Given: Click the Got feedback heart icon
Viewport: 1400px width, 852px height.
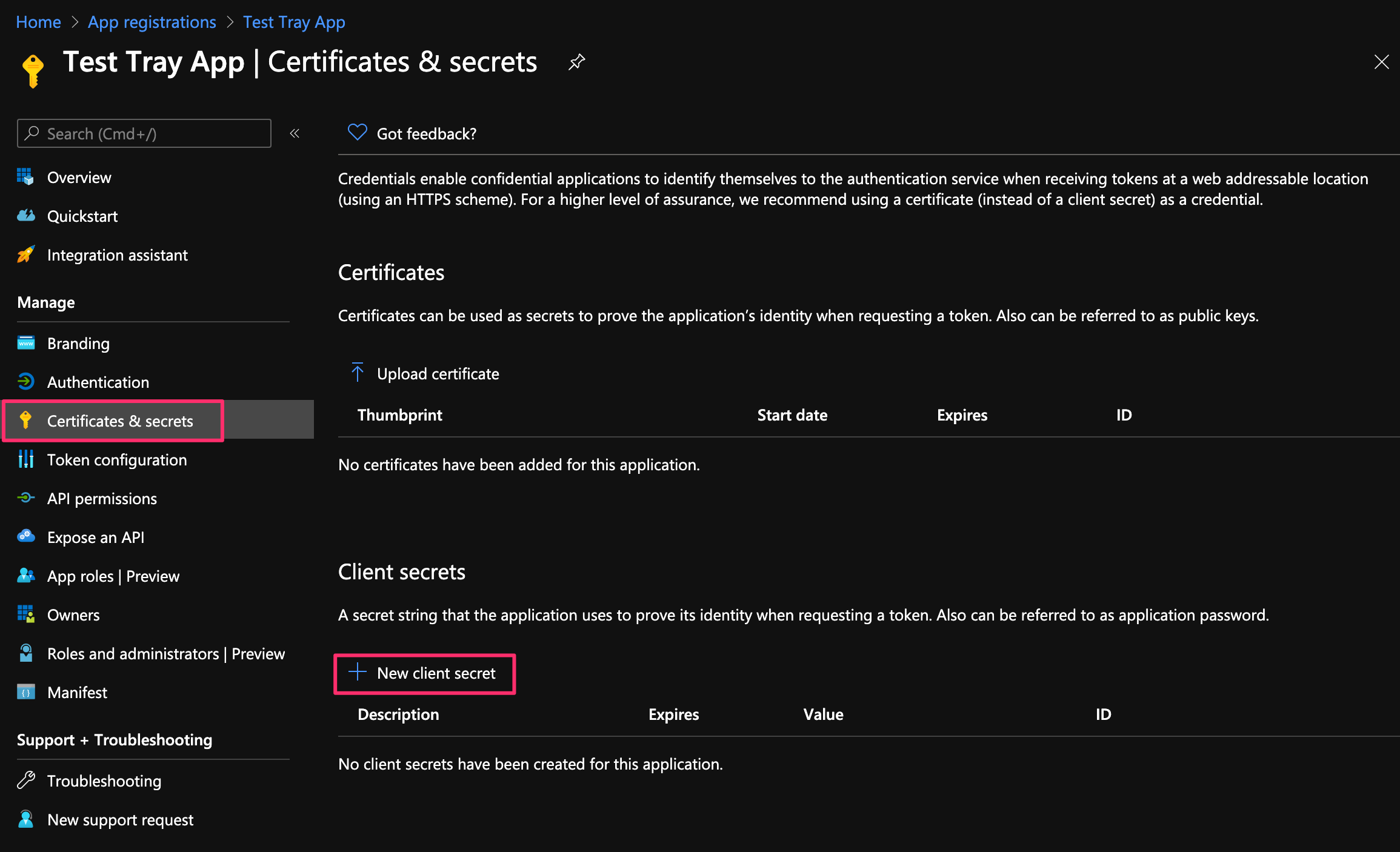Looking at the screenshot, I should (358, 132).
